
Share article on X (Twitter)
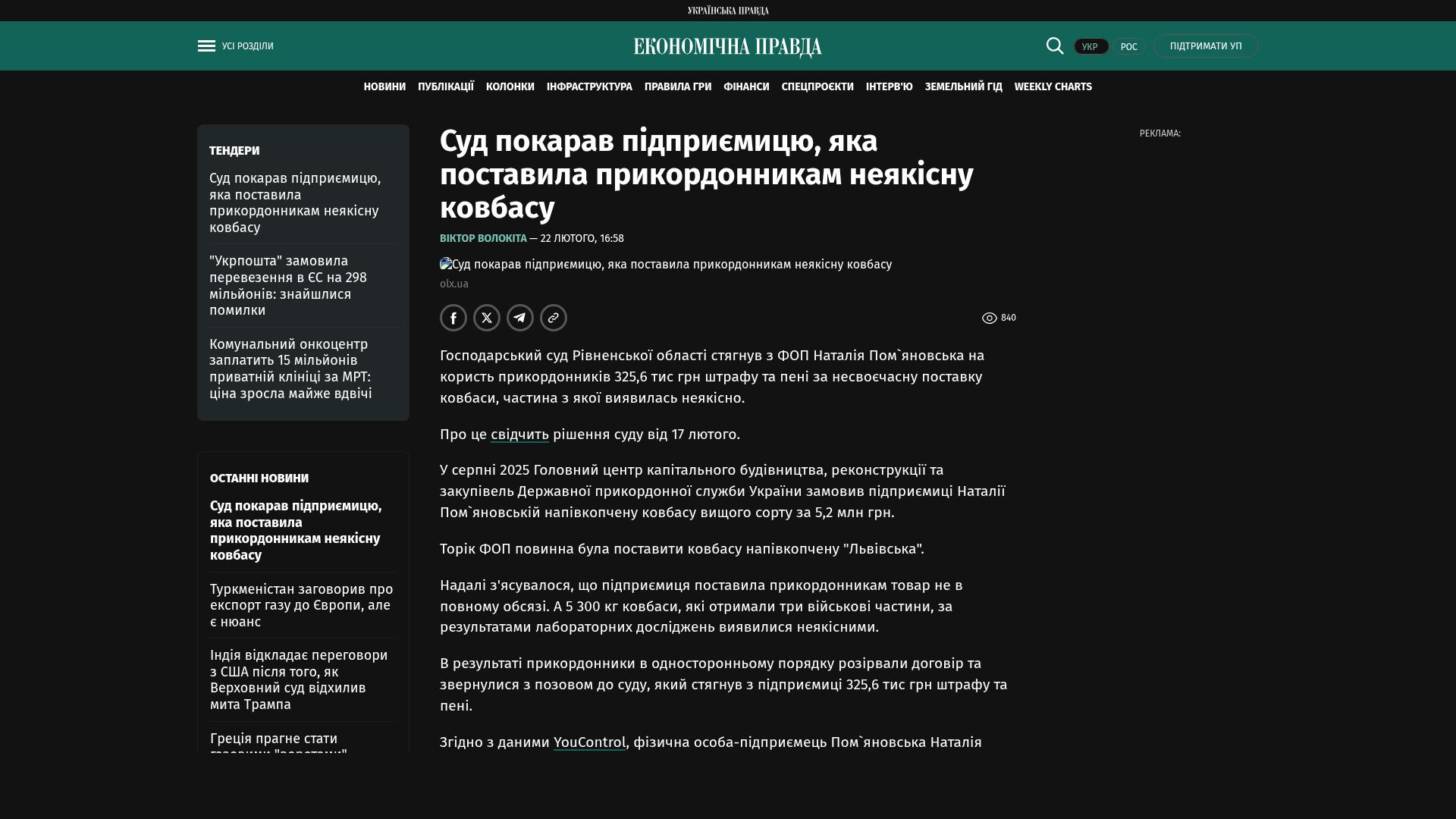click(x=487, y=318)
